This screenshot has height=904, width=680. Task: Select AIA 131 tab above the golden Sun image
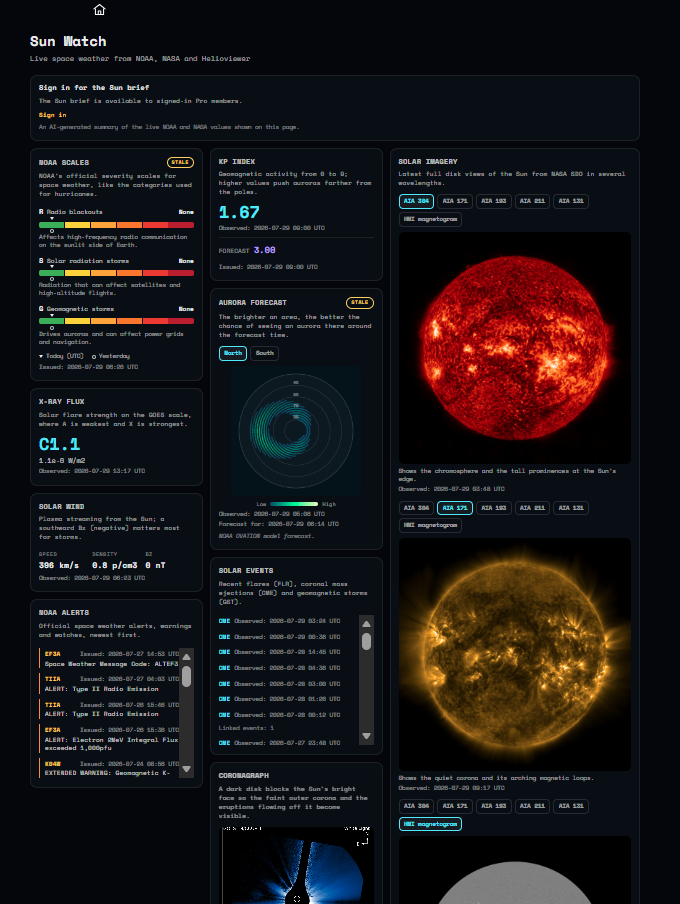coord(571,508)
